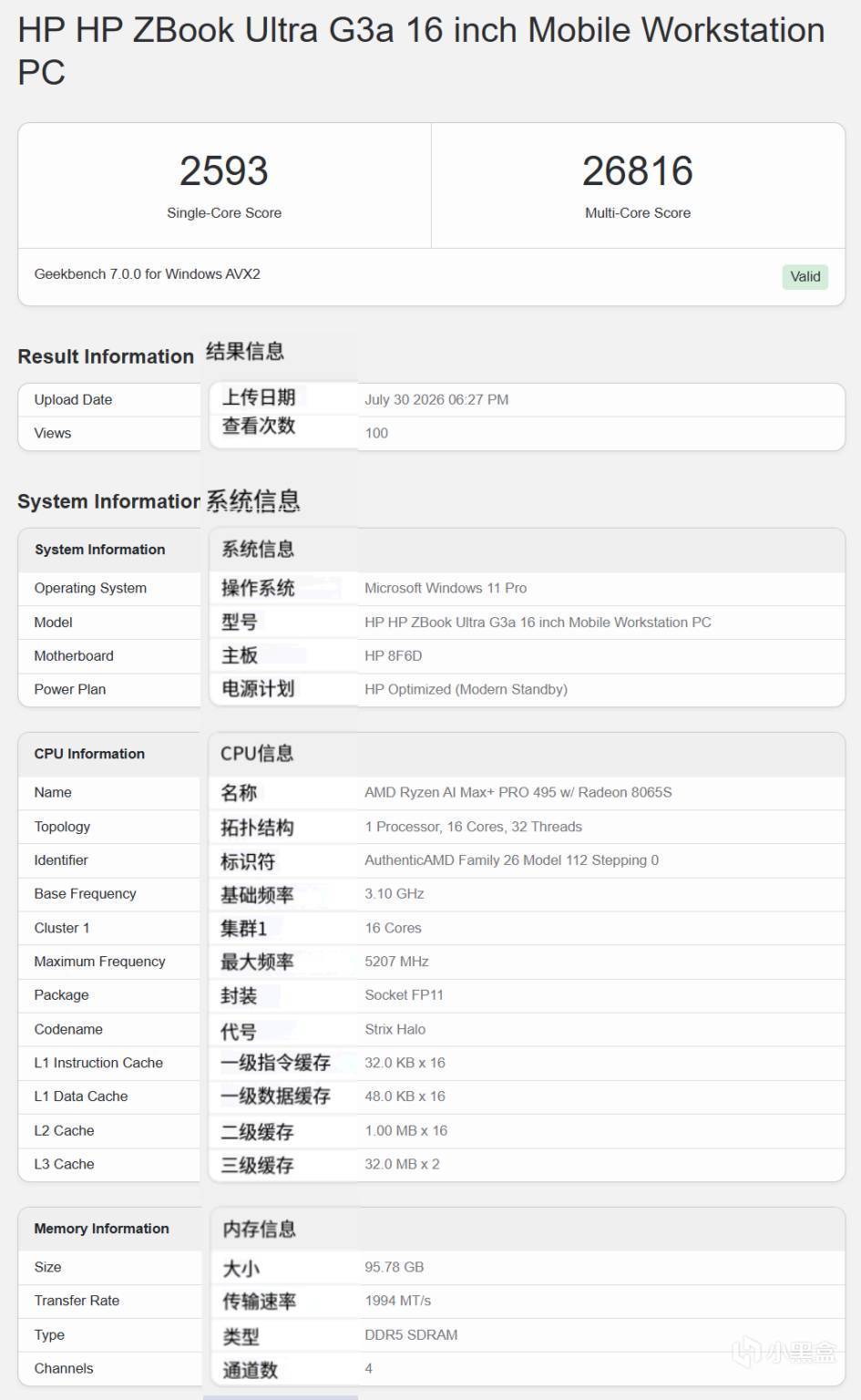861x1400 pixels.
Task: Click the Chinese heading '系统信息' above table
Action: tap(253, 500)
